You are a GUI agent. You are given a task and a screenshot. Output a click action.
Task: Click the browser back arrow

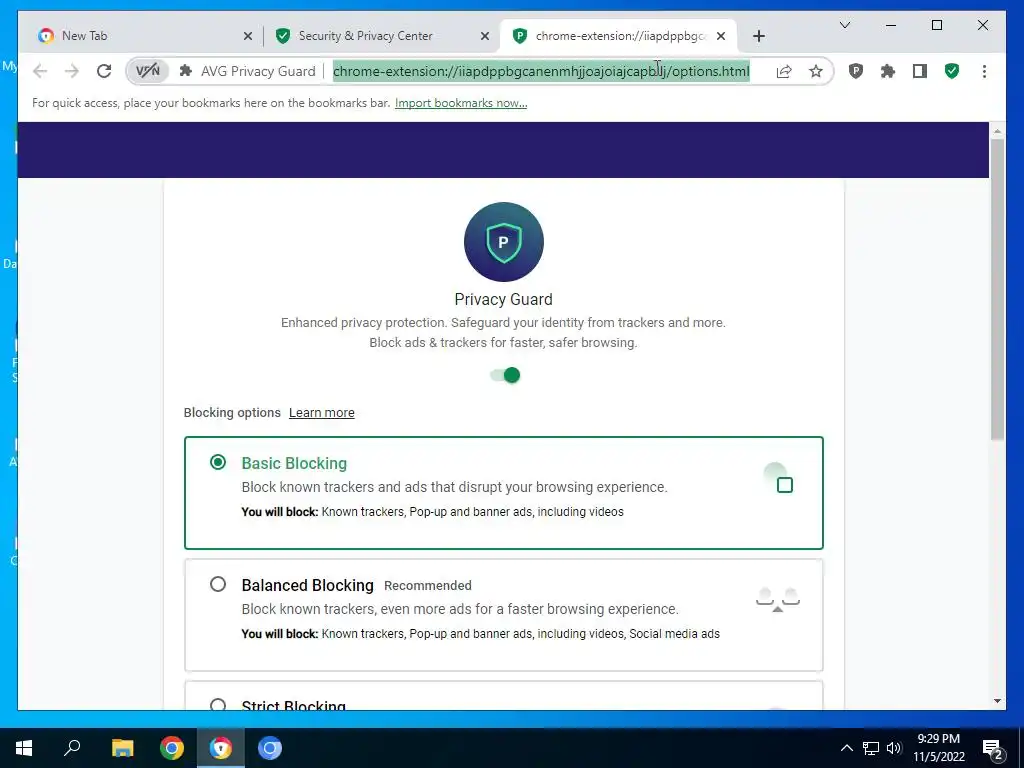40,71
